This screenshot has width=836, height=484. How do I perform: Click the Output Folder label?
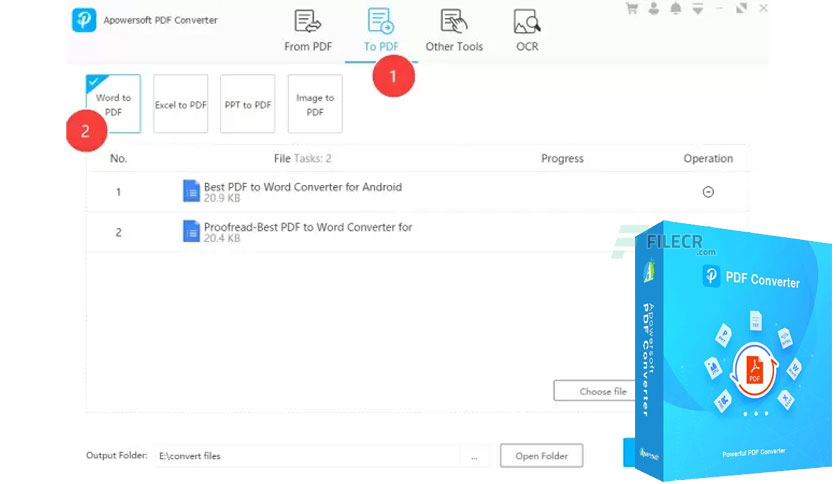(117, 455)
